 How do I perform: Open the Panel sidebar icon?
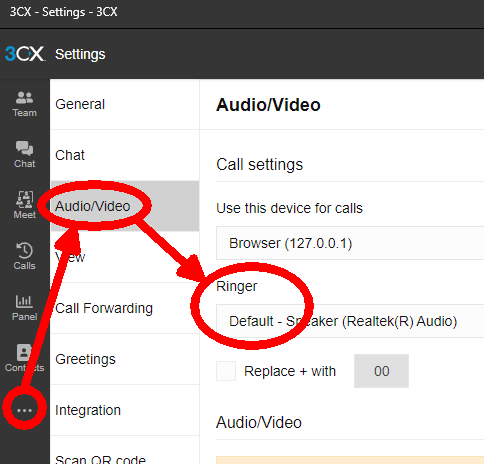point(24,308)
